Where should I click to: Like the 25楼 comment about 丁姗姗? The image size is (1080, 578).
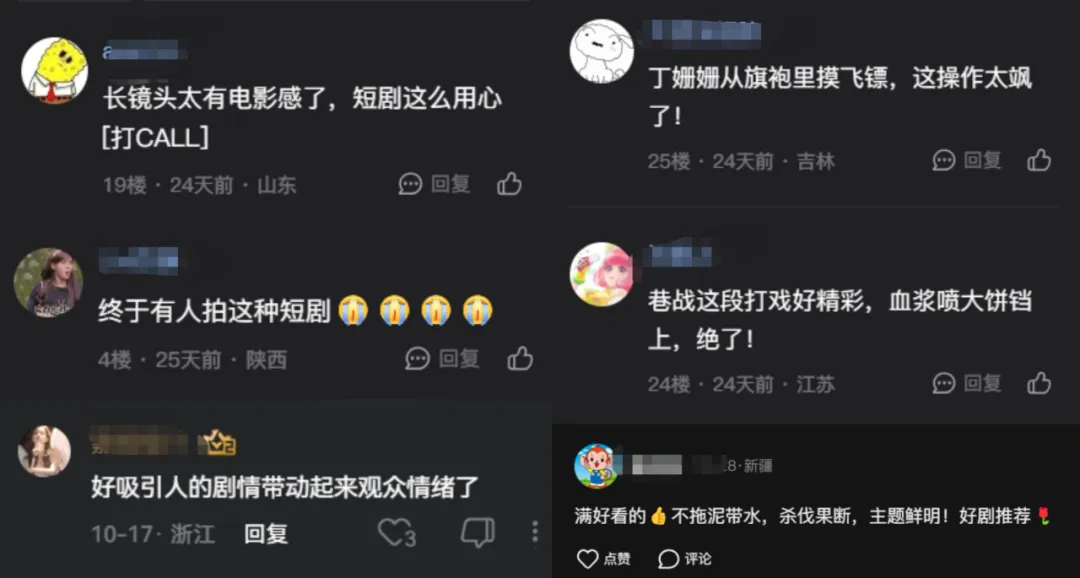tap(1039, 161)
